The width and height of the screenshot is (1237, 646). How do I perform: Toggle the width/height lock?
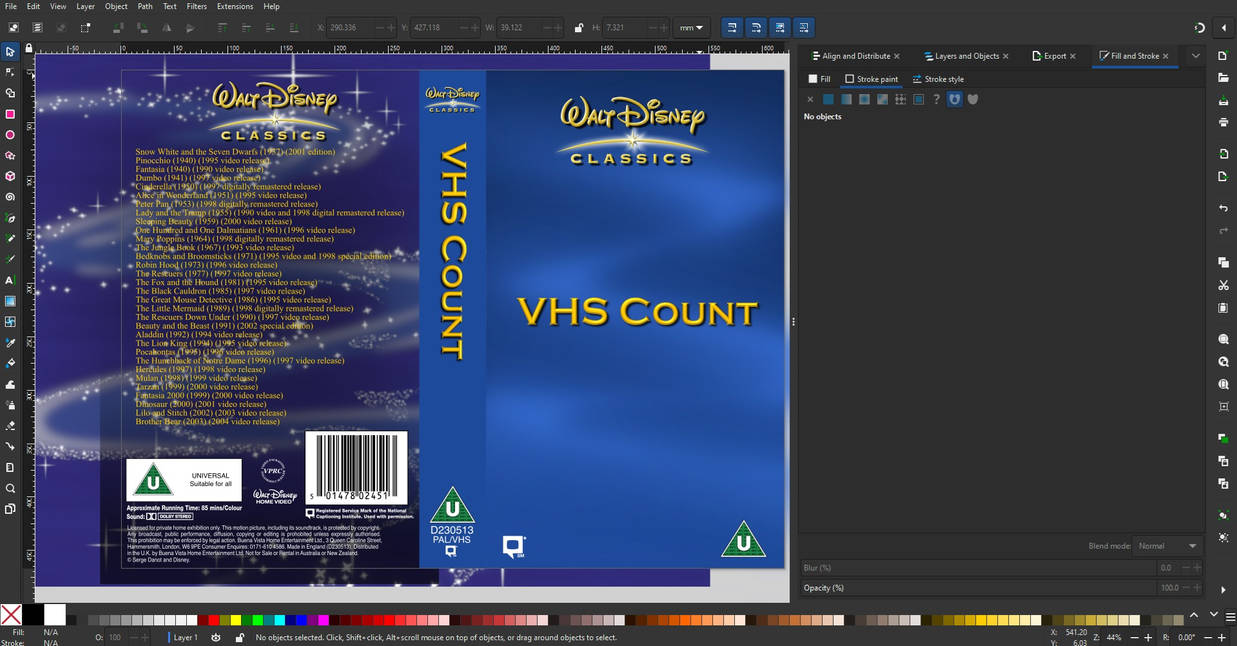coord(579,28)
